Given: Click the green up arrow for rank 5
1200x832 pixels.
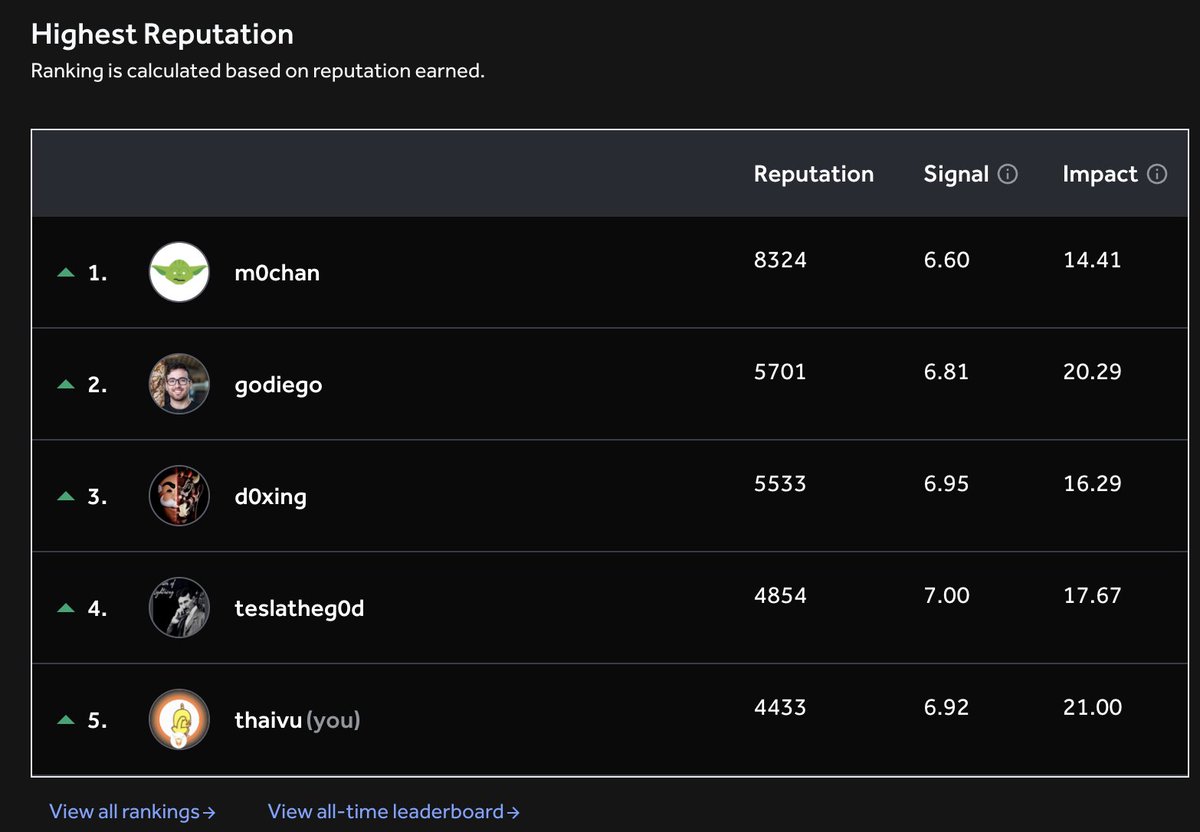Looking at the screenshot, I should click(66, 720).
